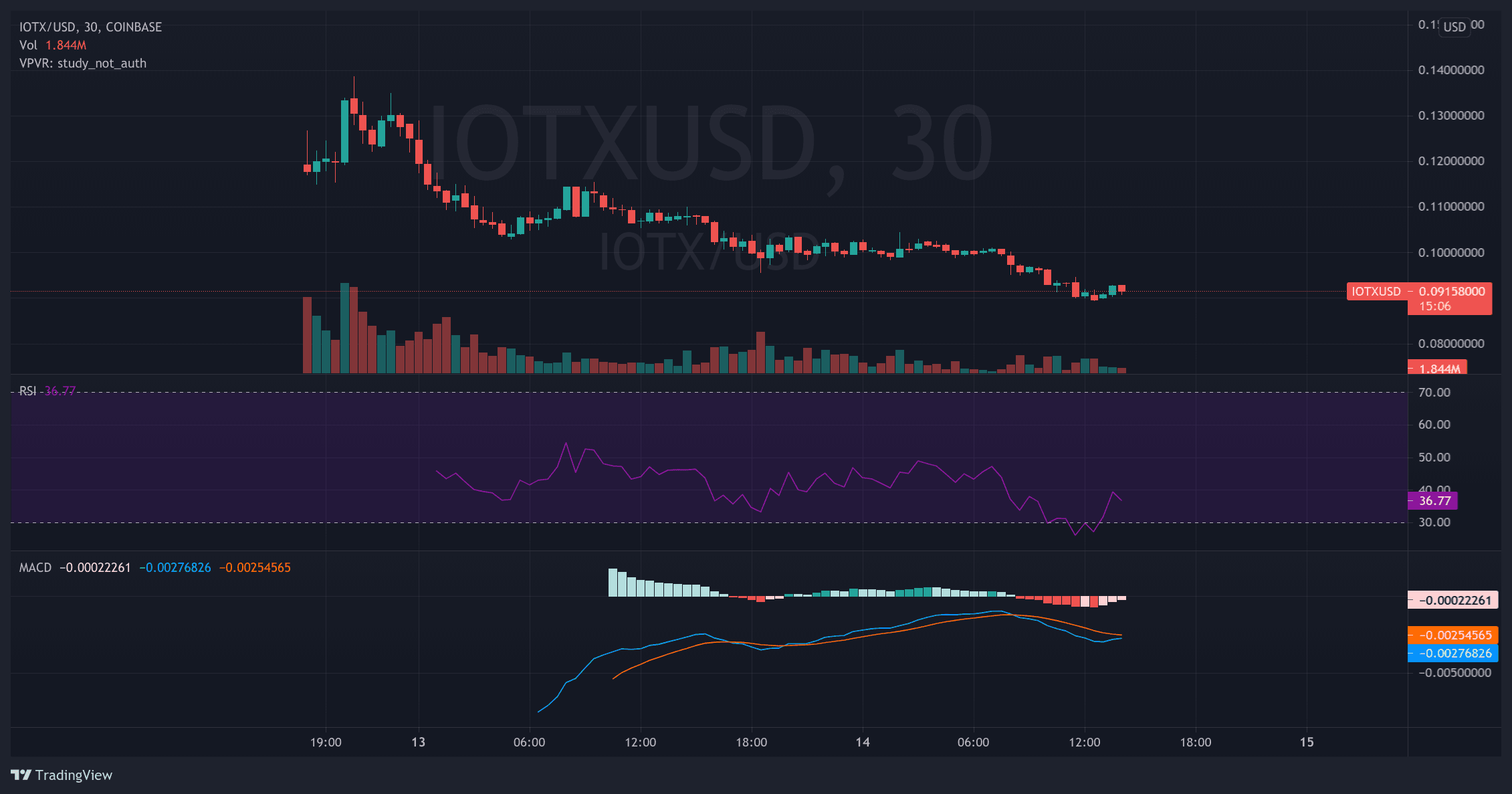The height and width of the screenshot is (794, 1512).
Task: Select the MACD indicator label
Action: coord(35,567)
